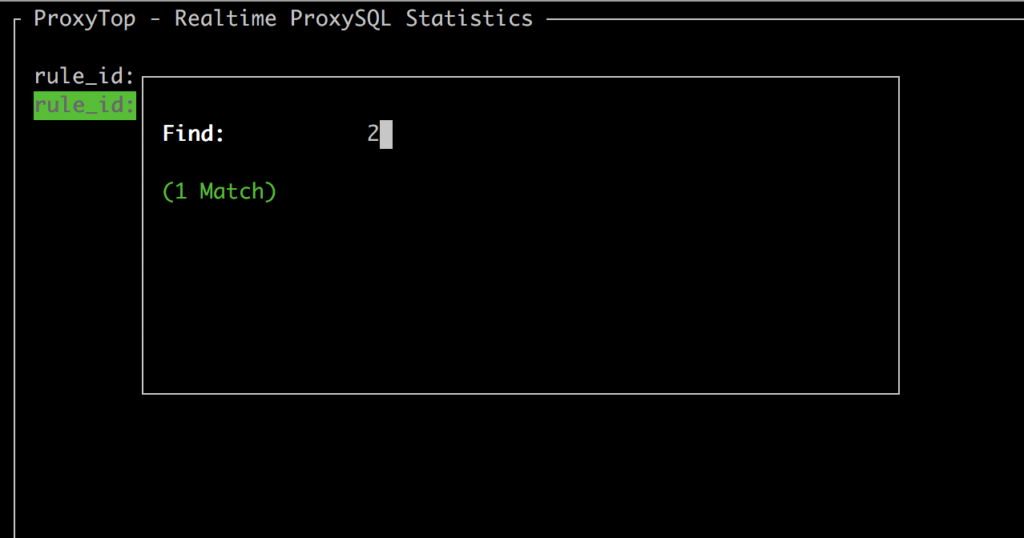The width and height of the screenshot is (1024, 538).
Task: Click the word Realtime in the title
Action: (x=225, y=19)
